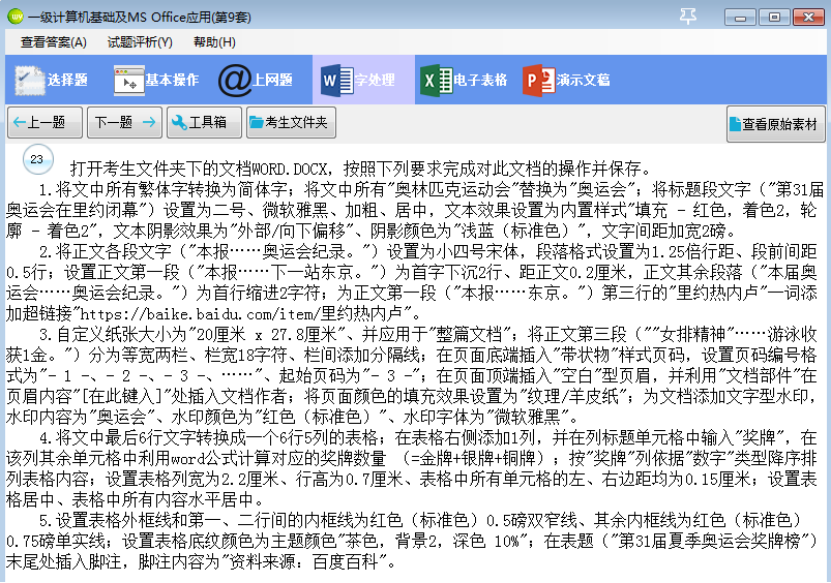Switch to the 基本操作 tab
The image size is (831, 583).
pyautogui.click(x=156, y=80)
